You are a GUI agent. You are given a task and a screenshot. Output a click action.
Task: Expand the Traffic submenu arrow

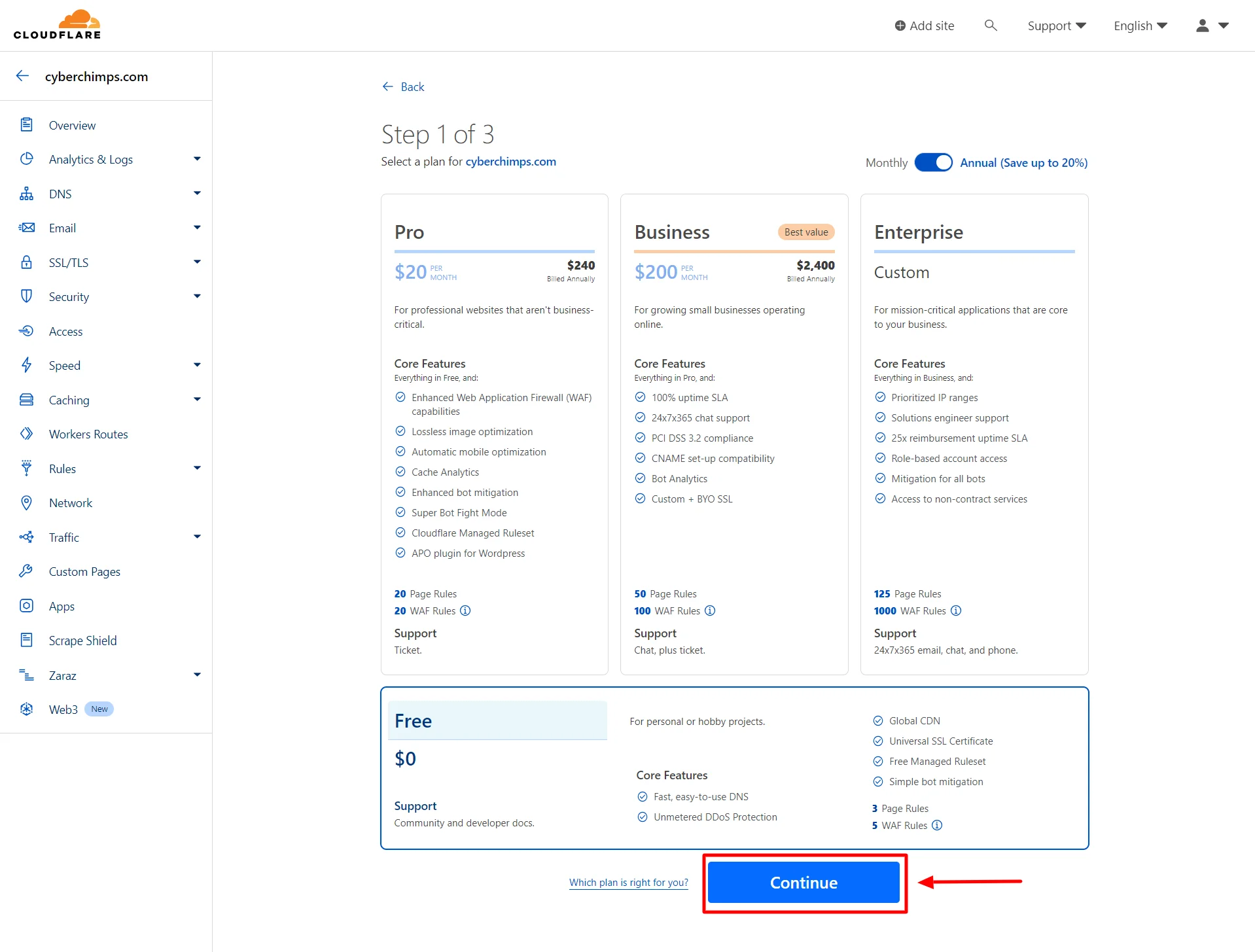click(197, 537)
